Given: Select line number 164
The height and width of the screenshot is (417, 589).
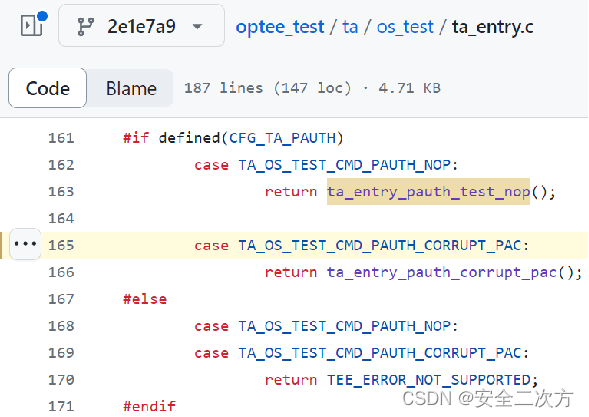Looking at the screenshot, I should point(61,218).
